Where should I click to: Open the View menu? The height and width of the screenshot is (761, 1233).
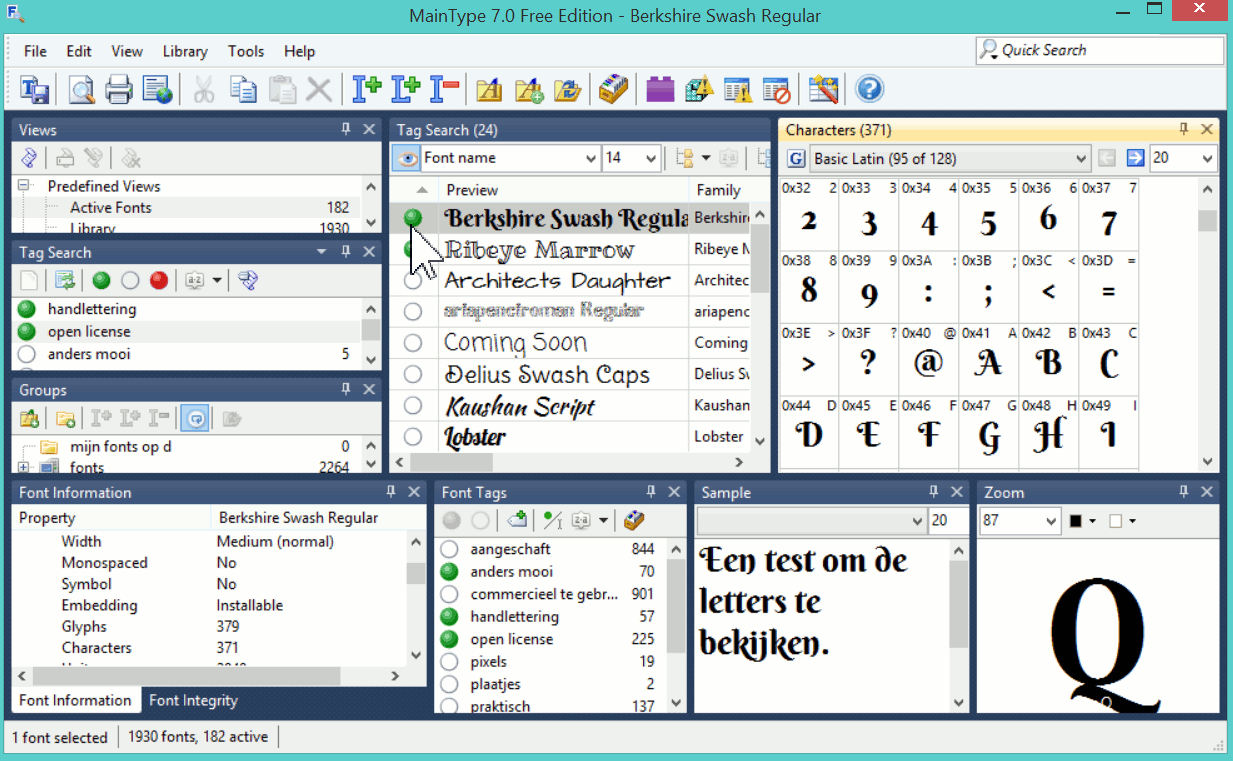[127, 51]
